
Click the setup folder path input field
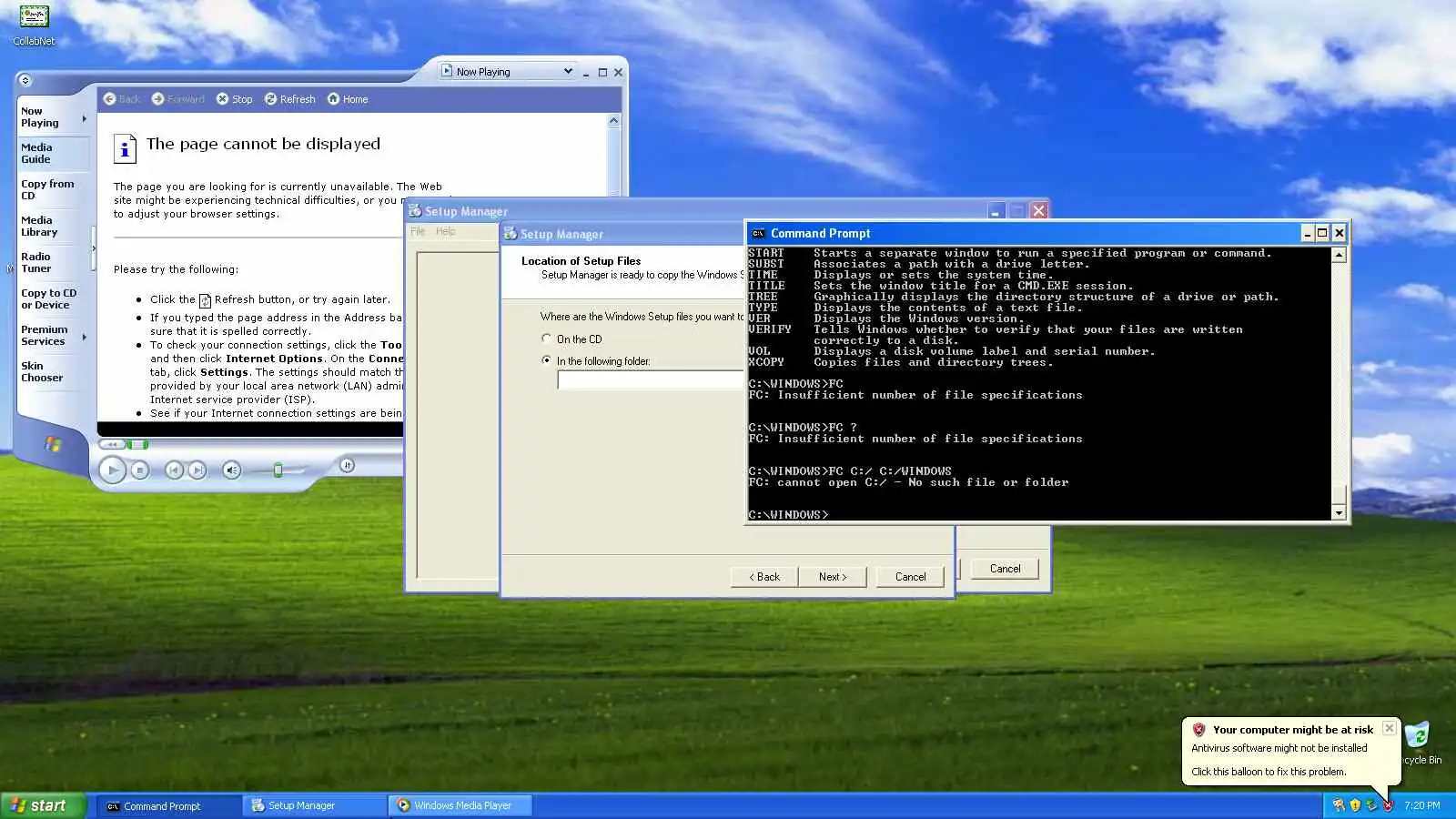point(651,380)
